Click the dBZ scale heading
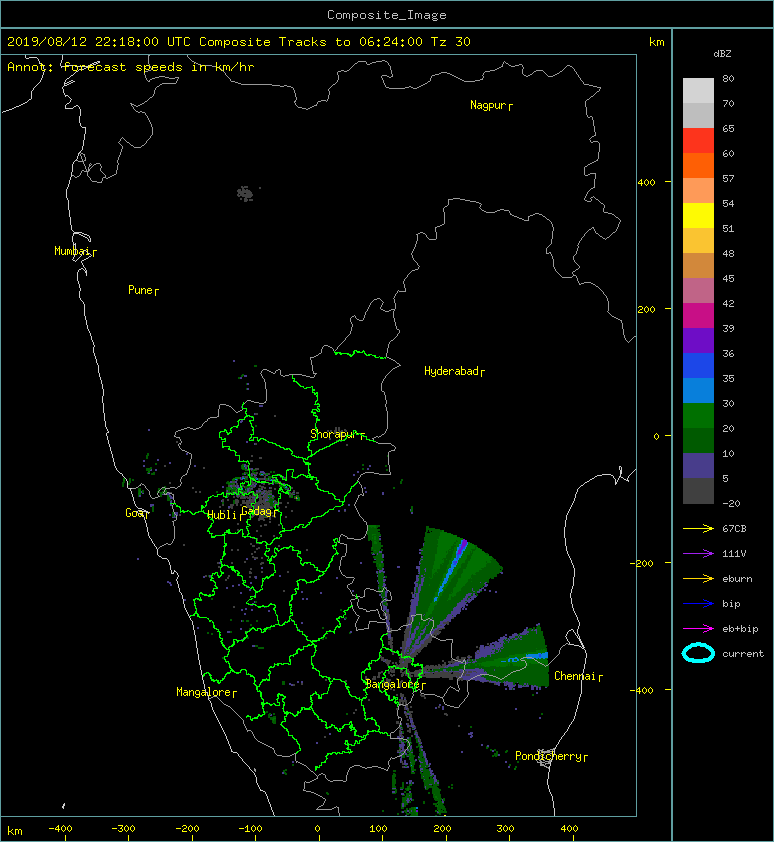Viewport: 774px width, 842px height. click(722, 54)
